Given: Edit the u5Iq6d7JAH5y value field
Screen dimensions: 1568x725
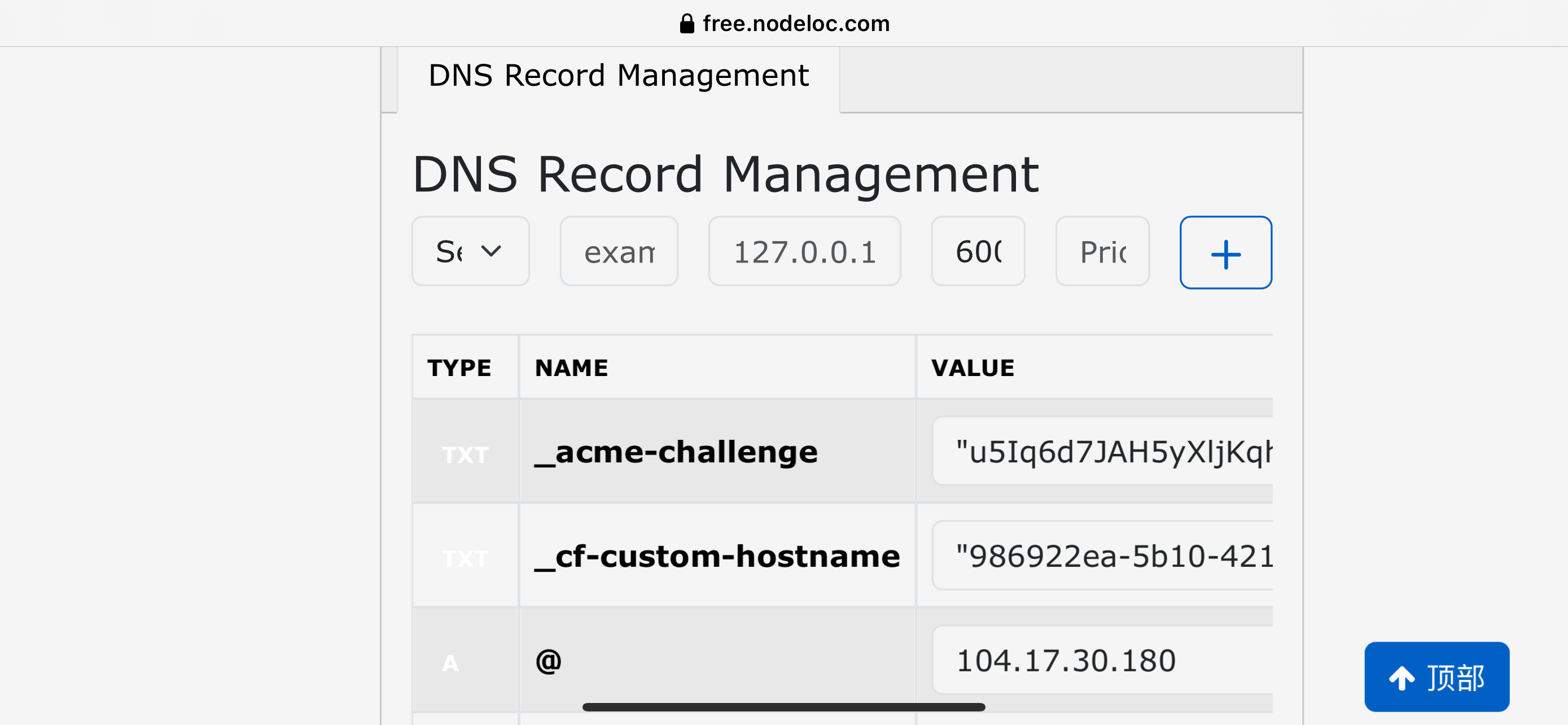Looking at the screenshot, I should point(1102,451).
